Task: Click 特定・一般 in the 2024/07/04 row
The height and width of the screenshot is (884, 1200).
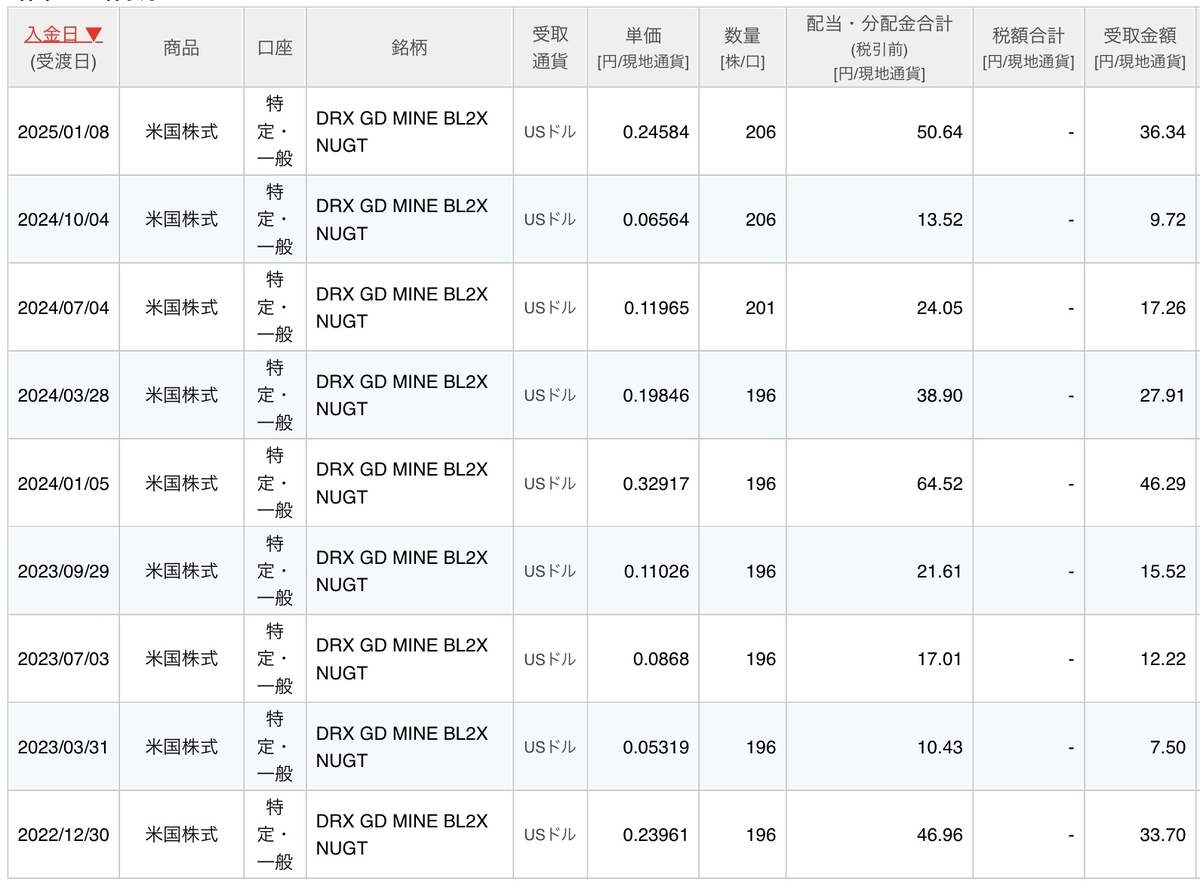Action: pyautogui.click(x=275, y=308)
